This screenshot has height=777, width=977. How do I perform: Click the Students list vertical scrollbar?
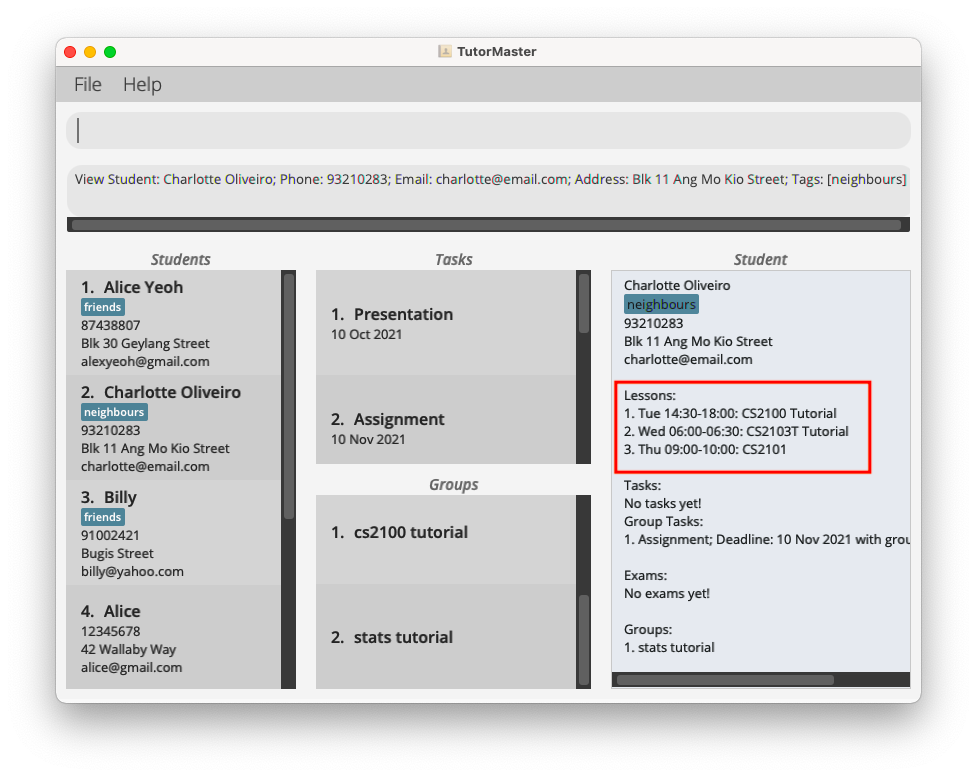pos(289,395)
